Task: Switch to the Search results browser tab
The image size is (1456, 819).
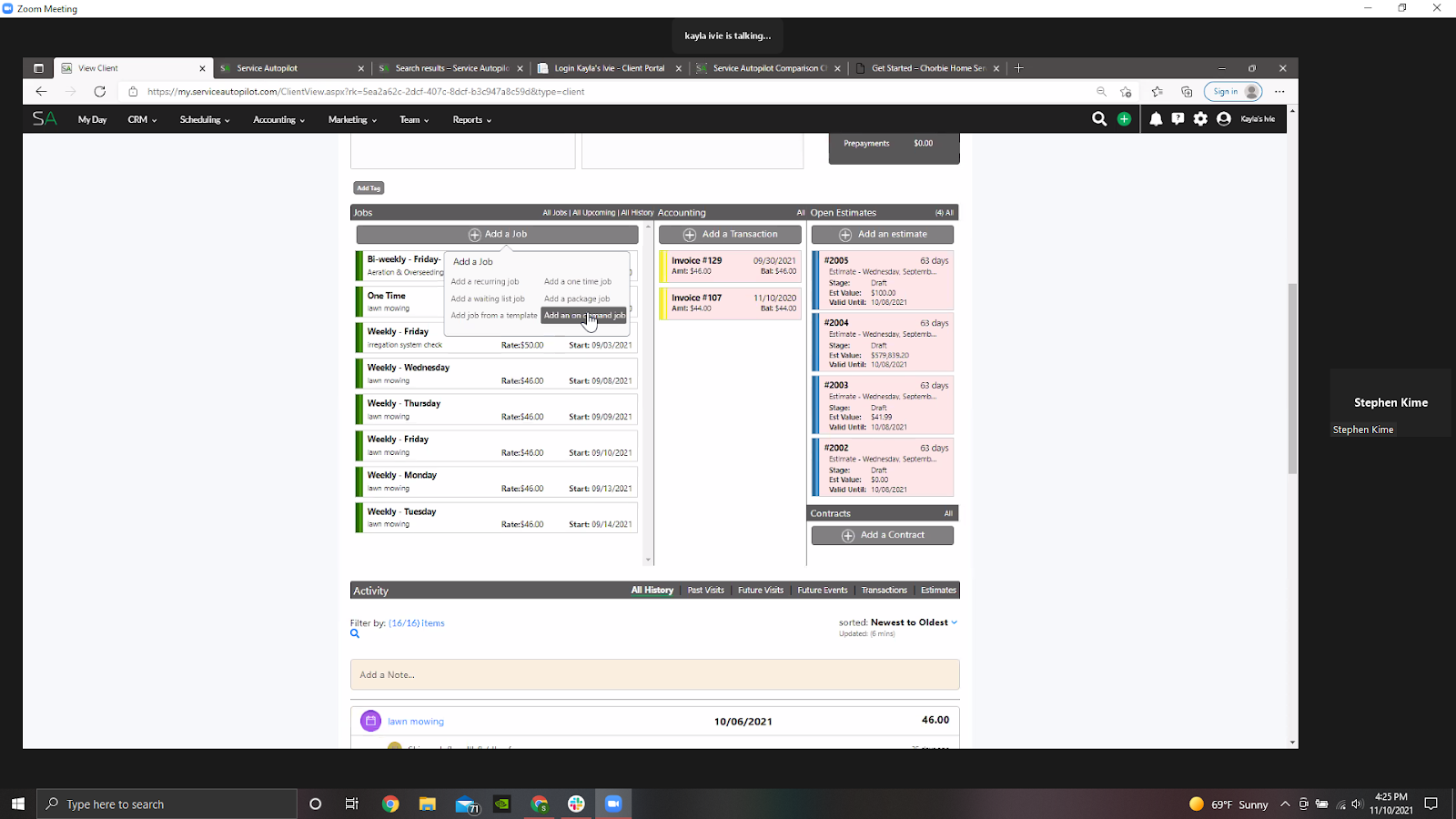Action: 450,68
